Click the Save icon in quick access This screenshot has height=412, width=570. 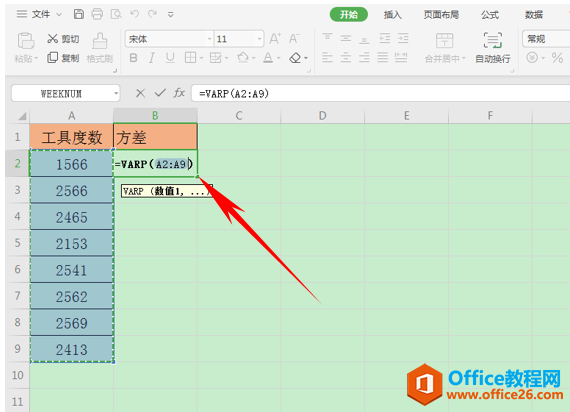coord(79,14)
